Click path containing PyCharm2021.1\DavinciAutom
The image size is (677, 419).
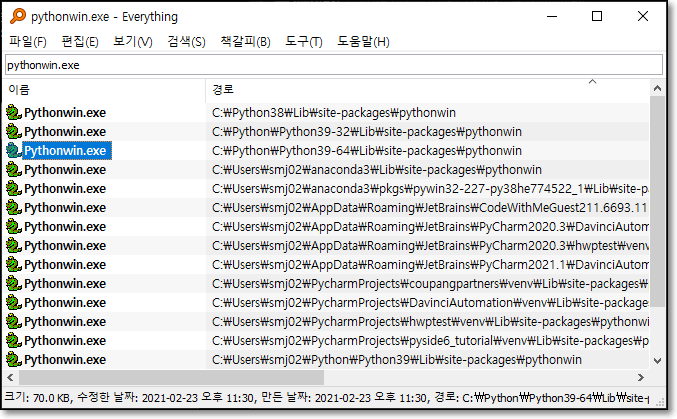coord(430,265)
